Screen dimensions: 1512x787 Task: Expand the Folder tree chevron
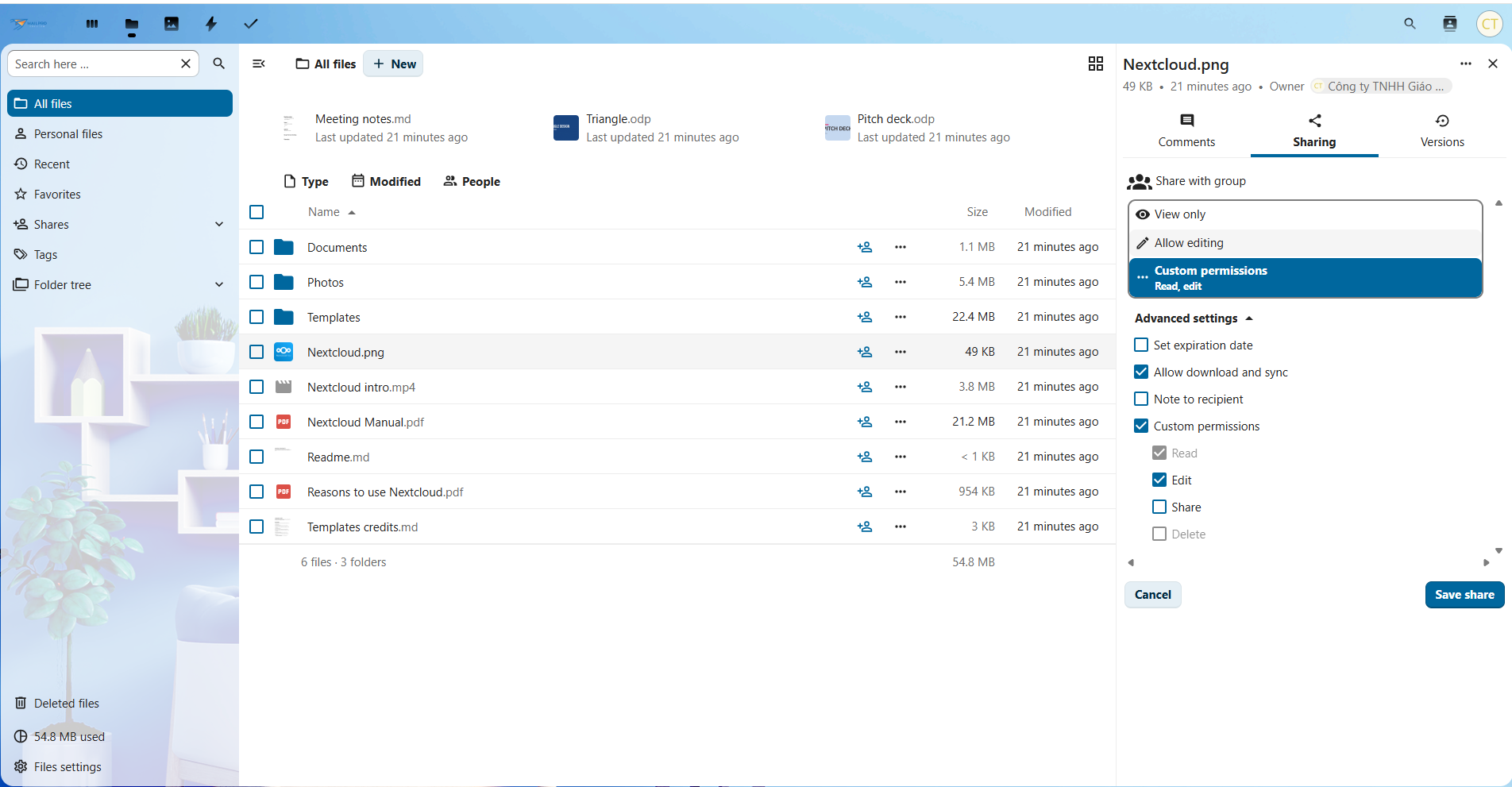[219, 284]
